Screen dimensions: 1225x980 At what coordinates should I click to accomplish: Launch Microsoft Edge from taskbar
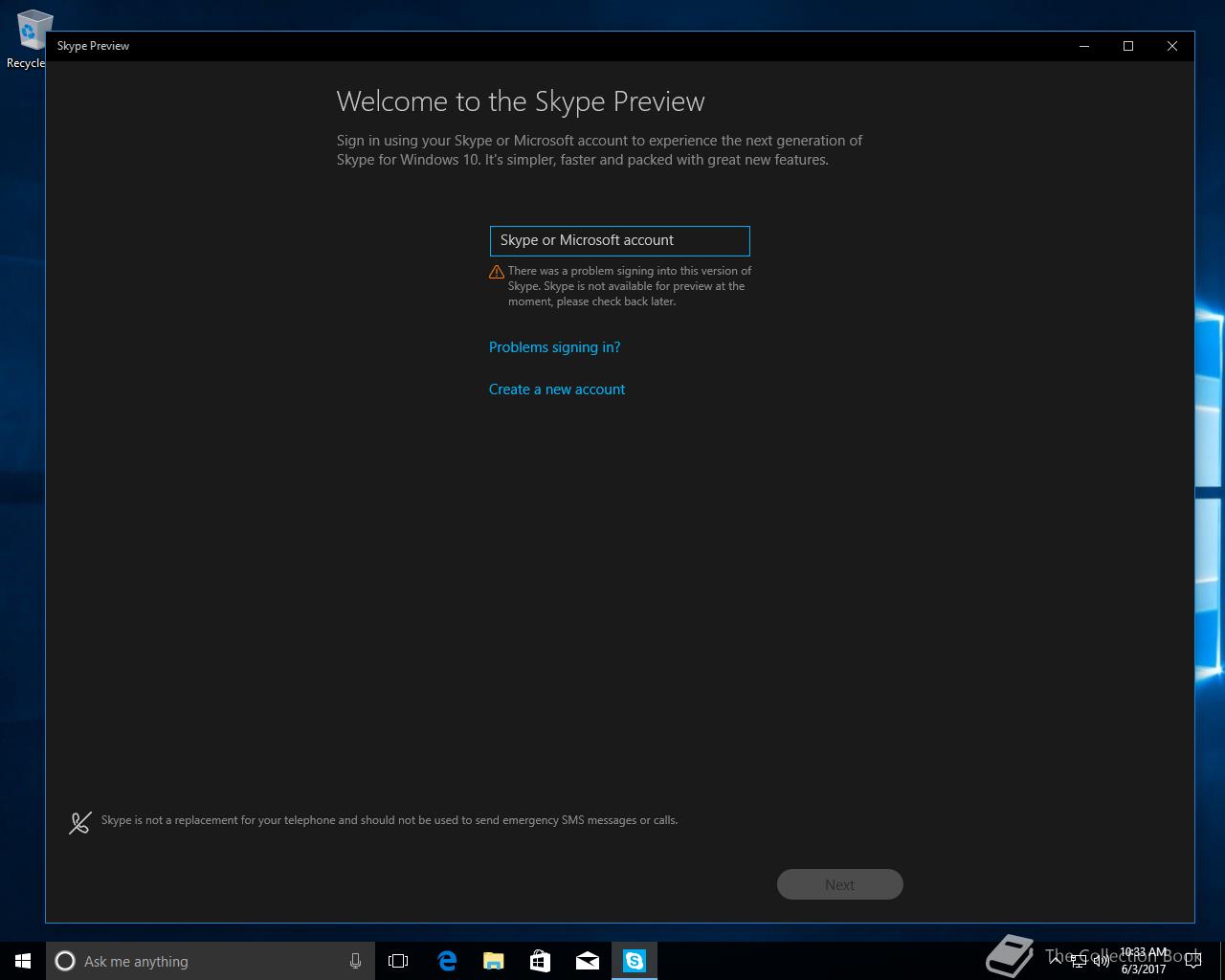click(447, 961)
